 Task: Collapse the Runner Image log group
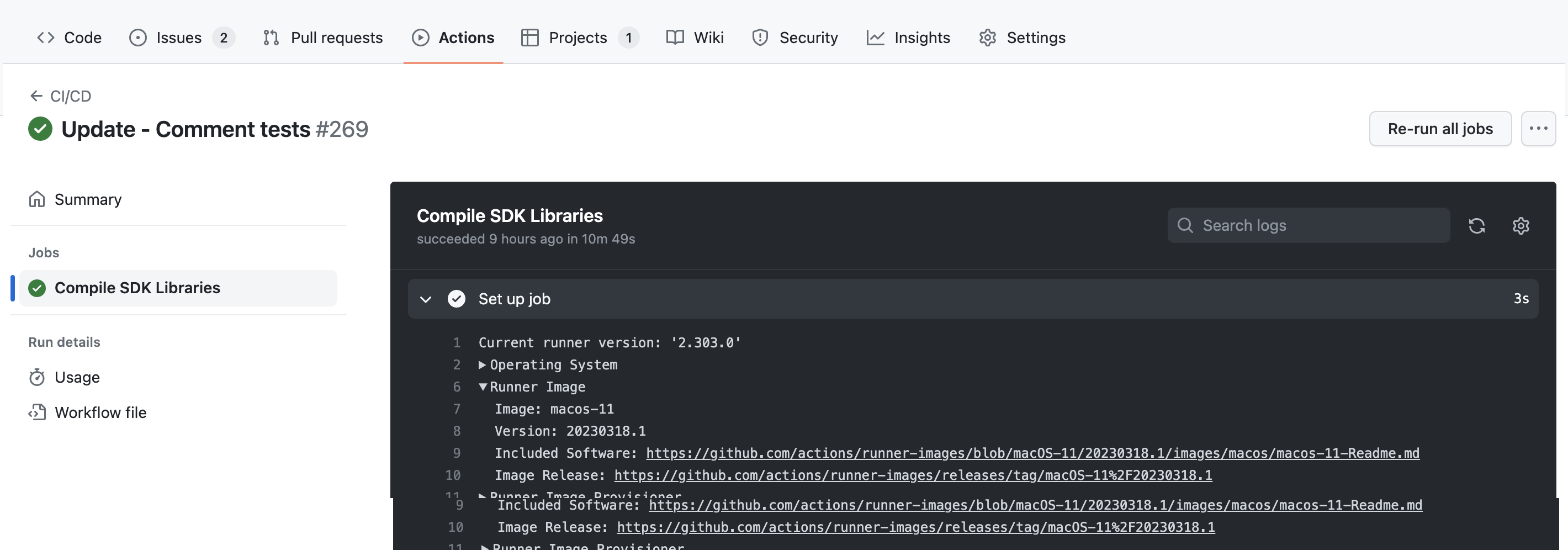click(532, 387)
